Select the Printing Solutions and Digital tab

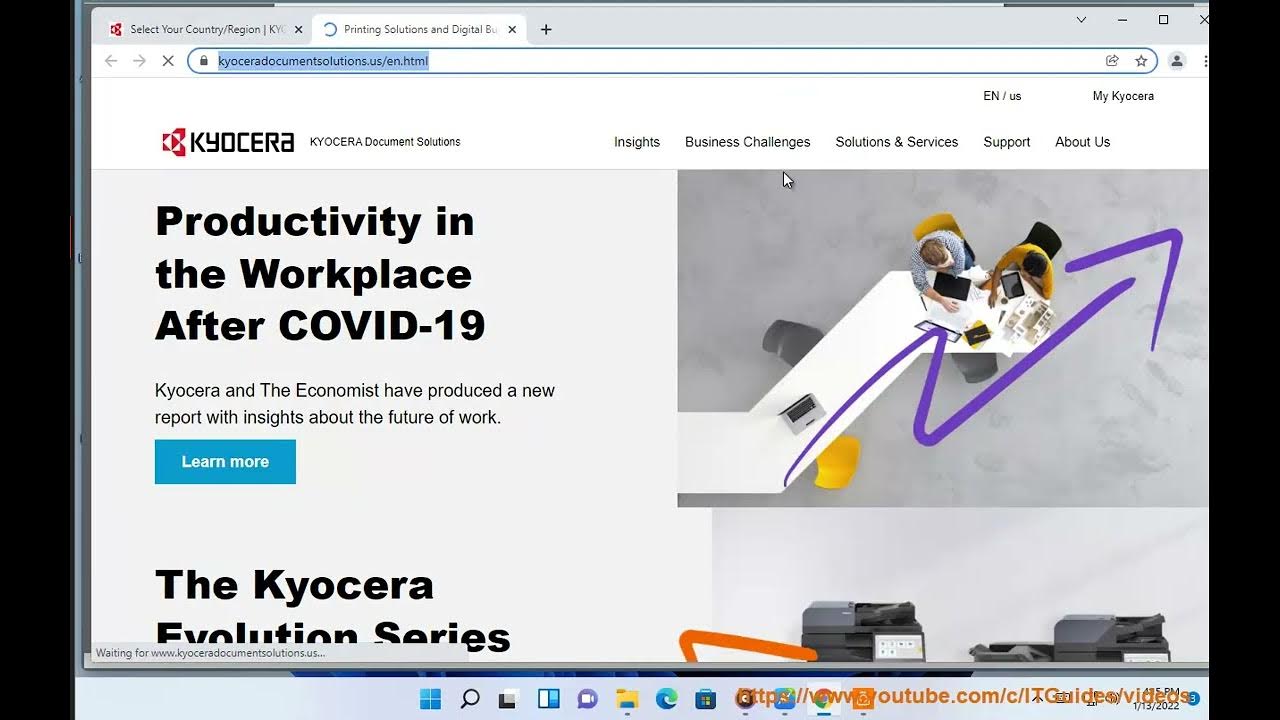tap(420, 29)
